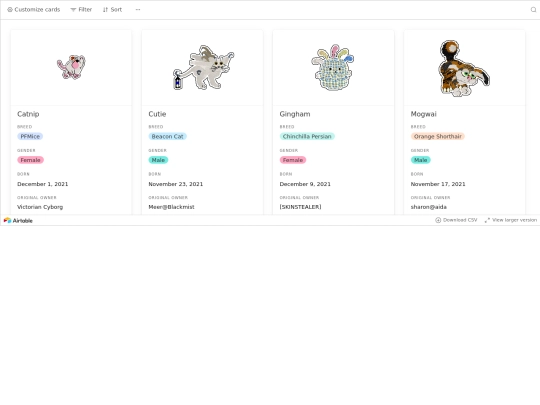Screen dimensions: 540x405
Task: Click Mogwai's Male gender tag
Action: tap(420, 160)
